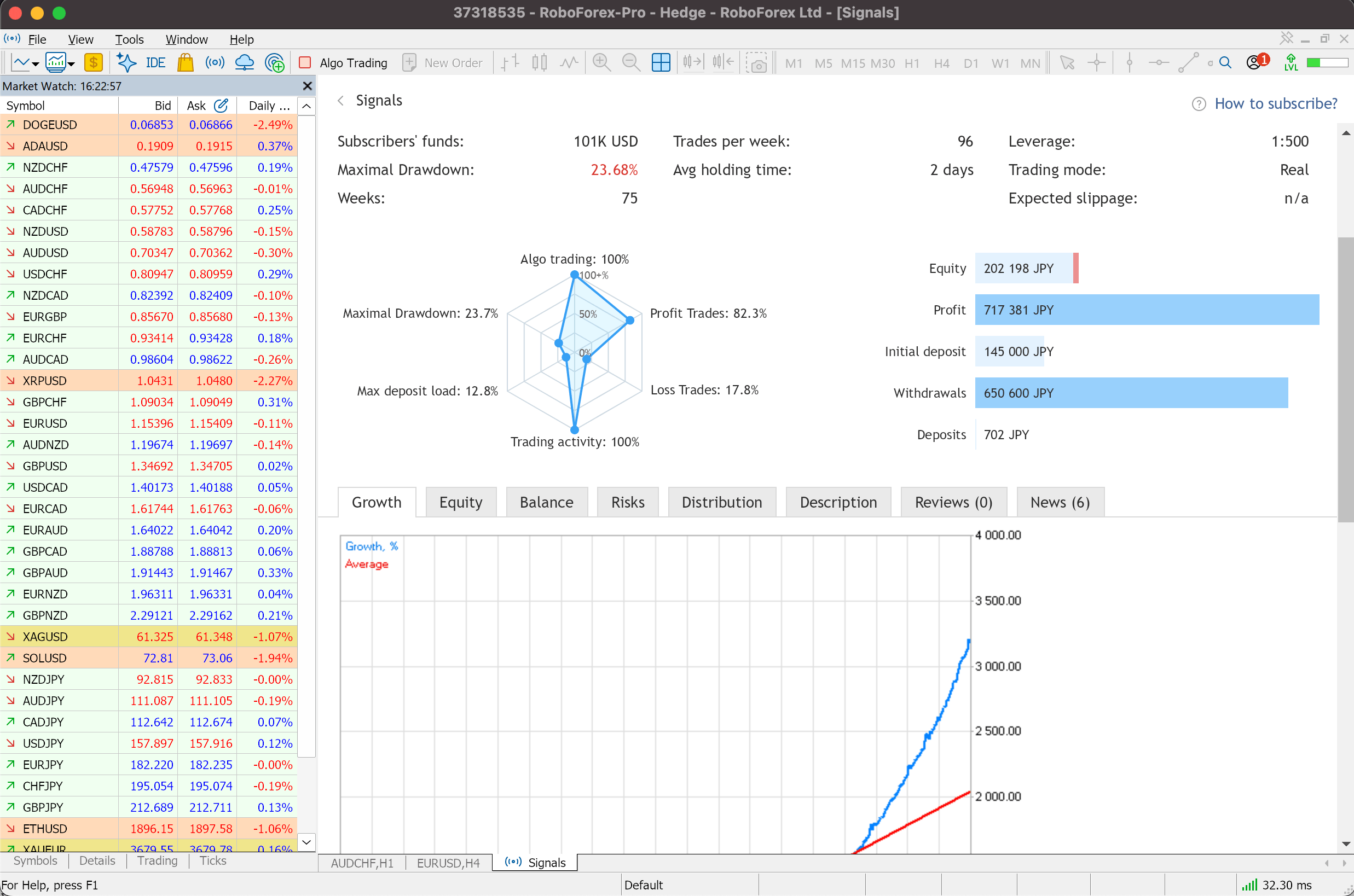Viewport: 1354px width, 896px height.
Task: Toggle chart shift icon
Action: click(x=723, y=62)
